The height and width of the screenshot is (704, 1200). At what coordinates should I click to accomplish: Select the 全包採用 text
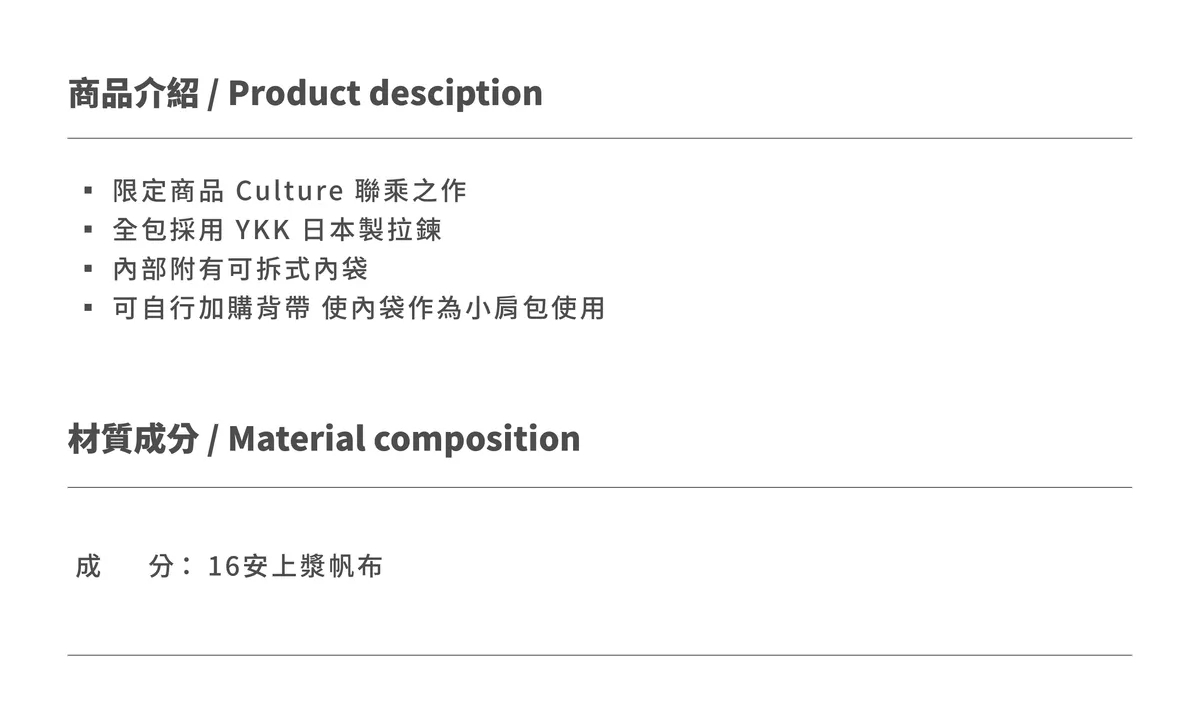(168, 230)
